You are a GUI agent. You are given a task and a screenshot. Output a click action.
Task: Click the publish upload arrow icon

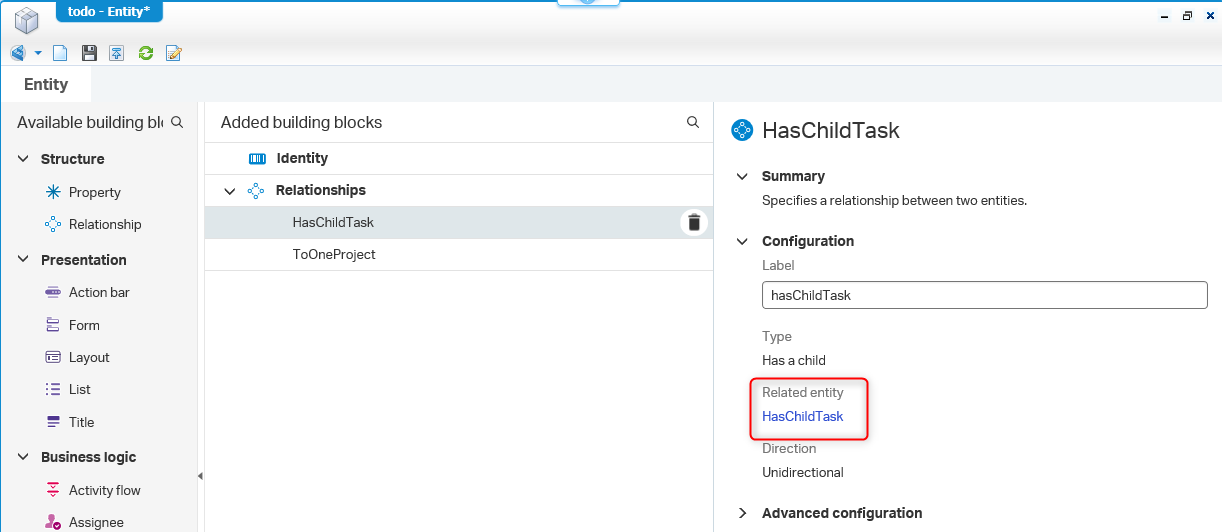(117, 53)
